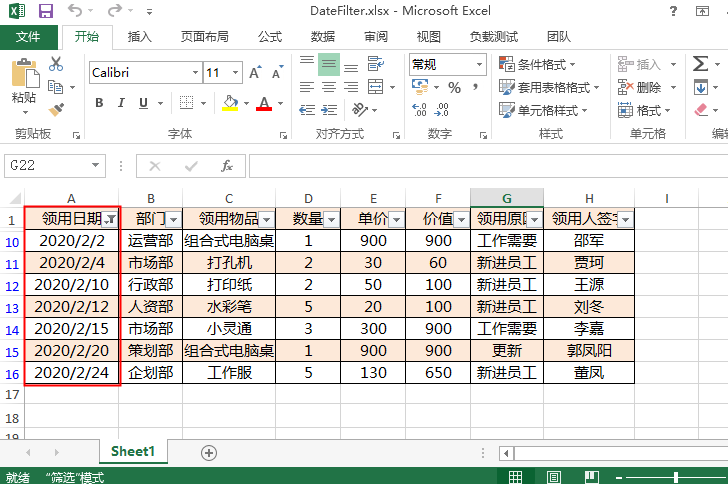Click the Save icon in quick access toolbar
The image size is (728, 484).
tap(46, 11)
